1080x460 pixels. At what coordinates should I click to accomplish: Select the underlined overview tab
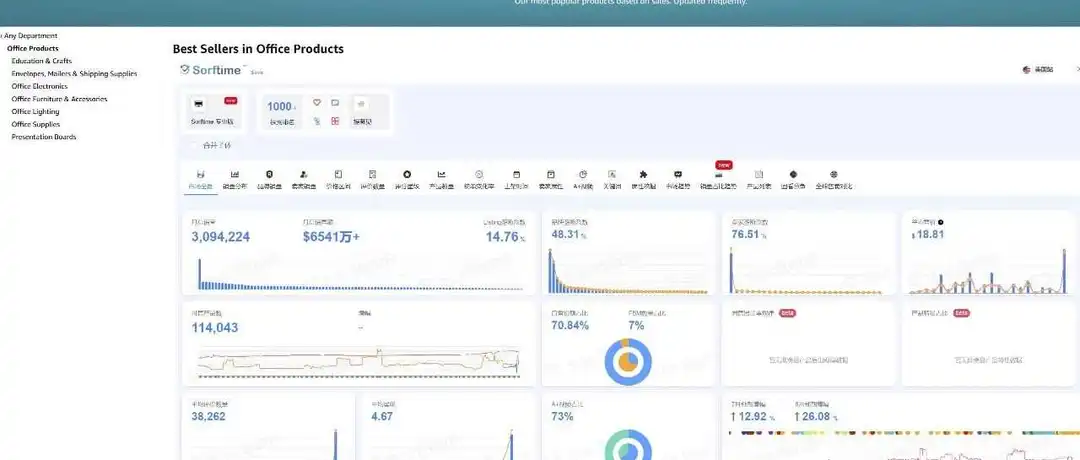click(200, 180)
